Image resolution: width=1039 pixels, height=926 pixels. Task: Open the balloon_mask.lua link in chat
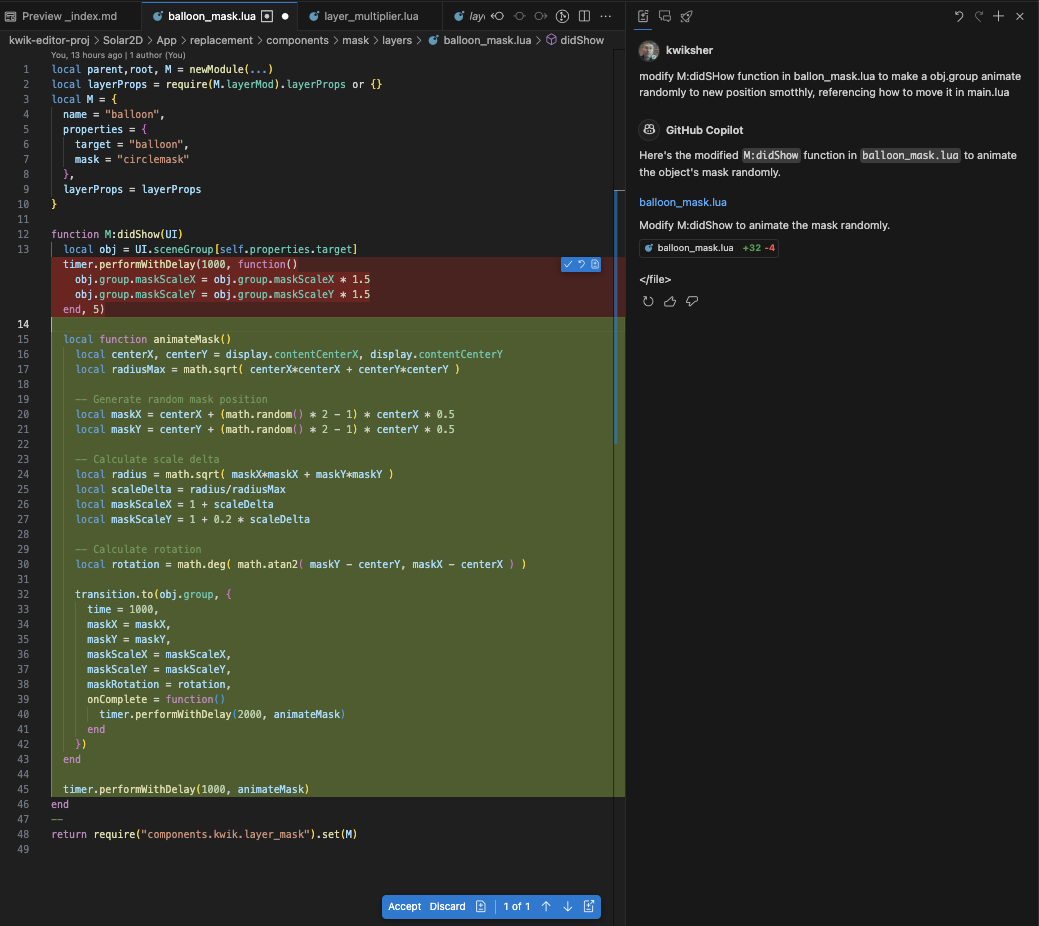683,202
